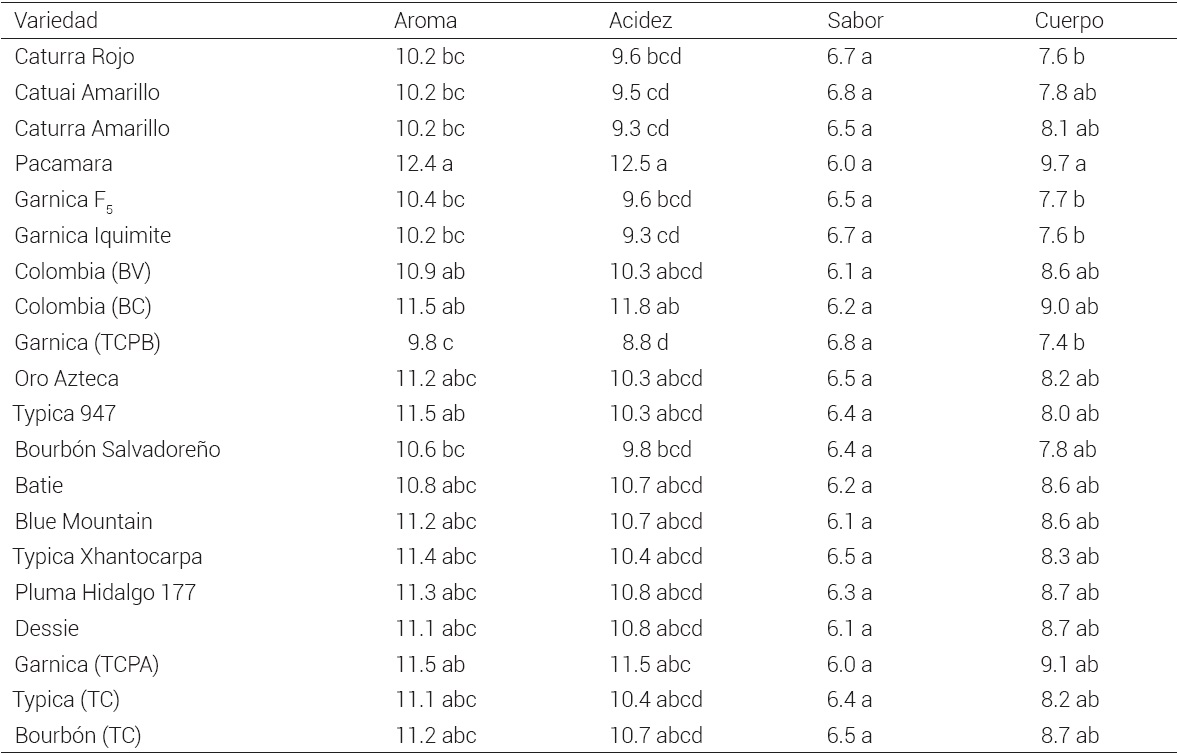Click the Caturra Rojo variety name
The image size is (1177, 755).
[74, 57]
